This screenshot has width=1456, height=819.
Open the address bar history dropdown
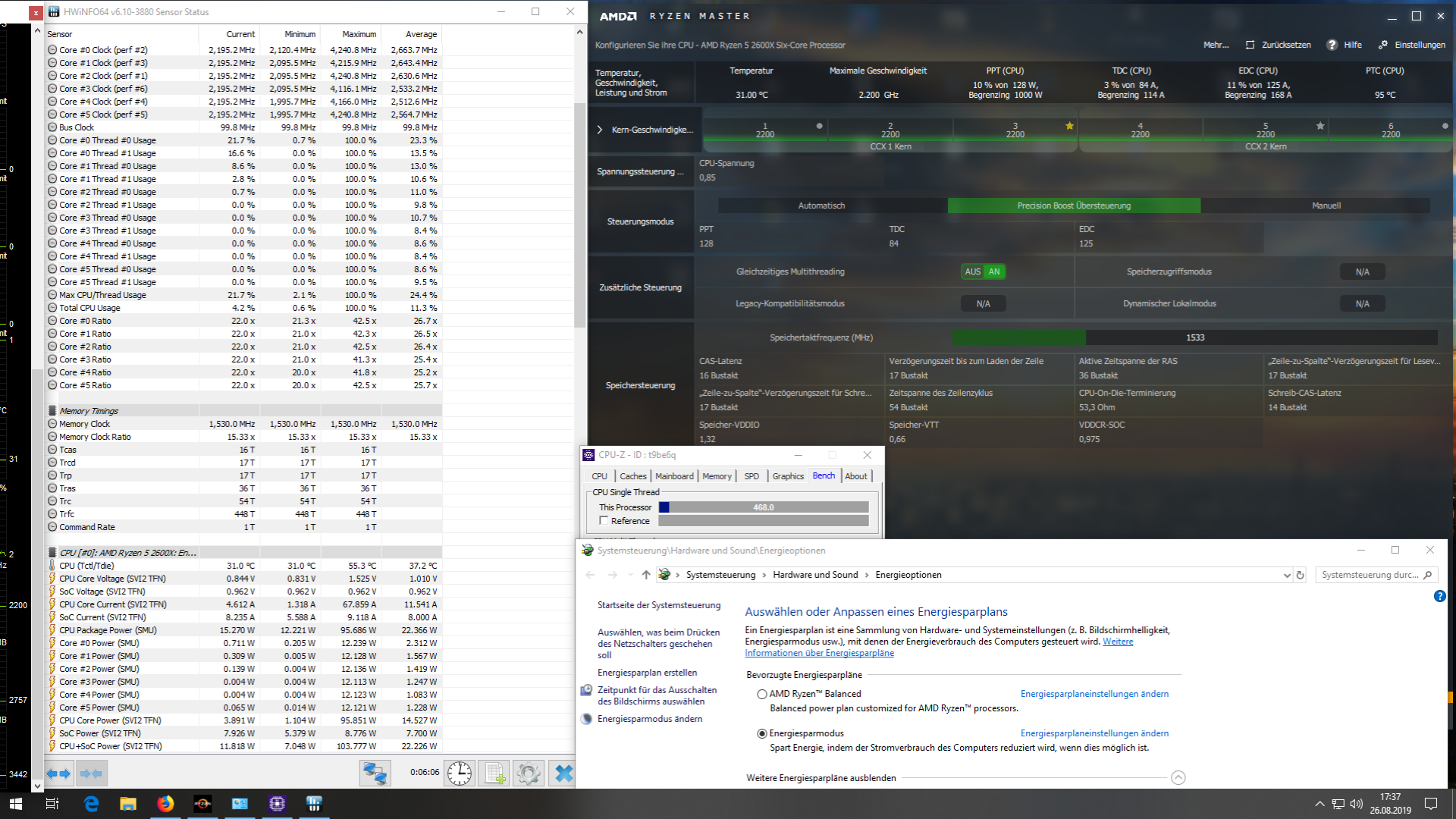tap(1286, 575)
